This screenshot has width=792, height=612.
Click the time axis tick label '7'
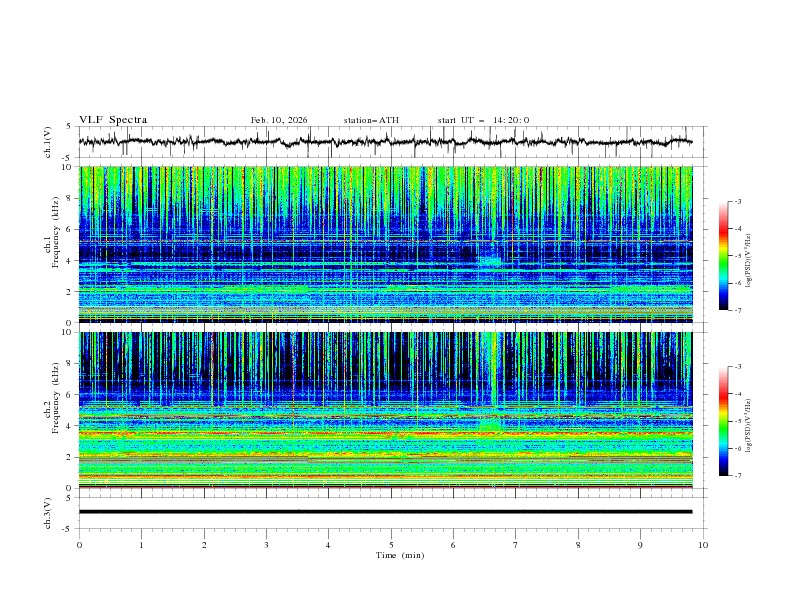coord(516,545)
